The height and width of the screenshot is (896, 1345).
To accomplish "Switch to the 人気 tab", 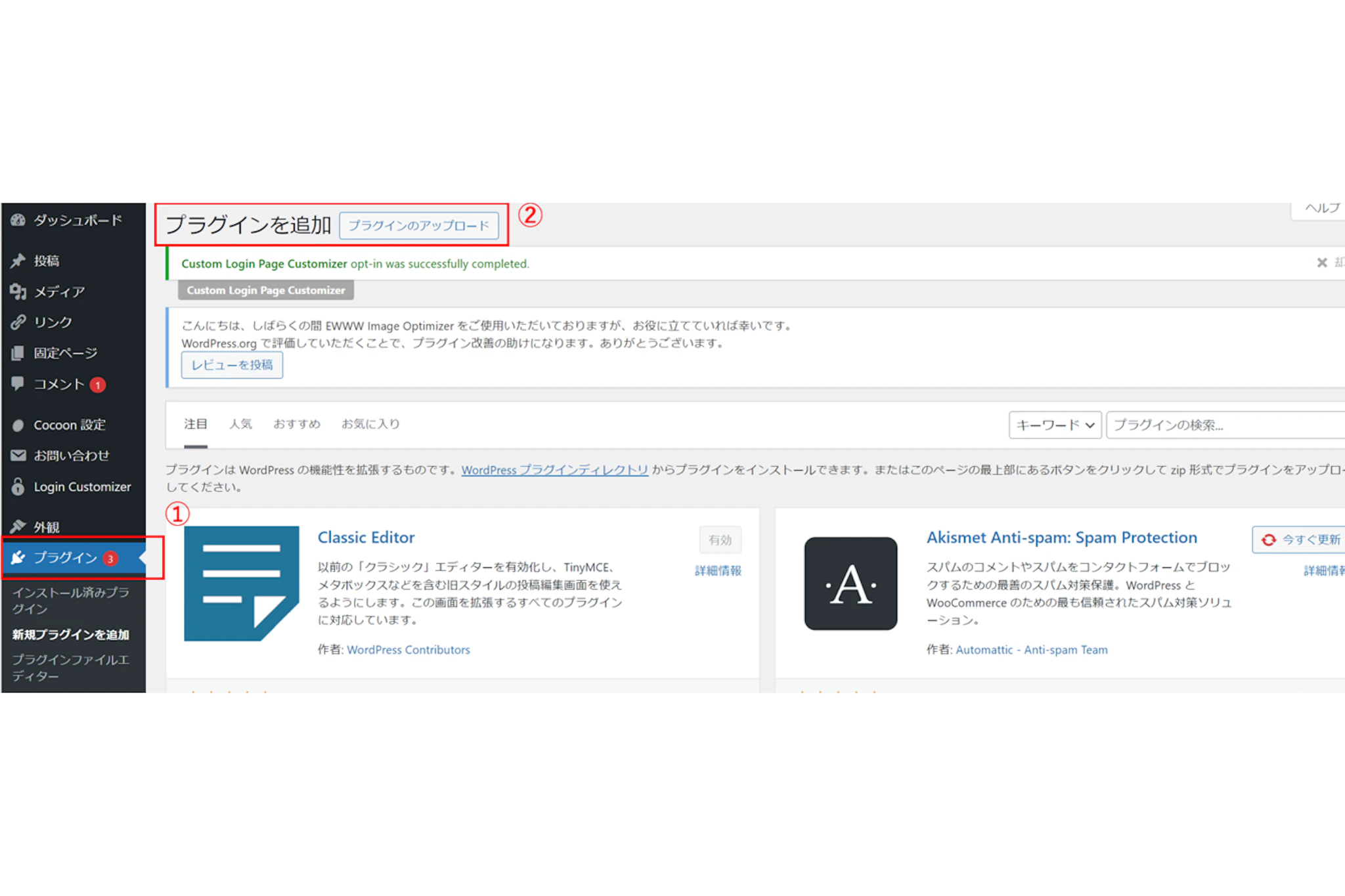I will coord(240,424).
